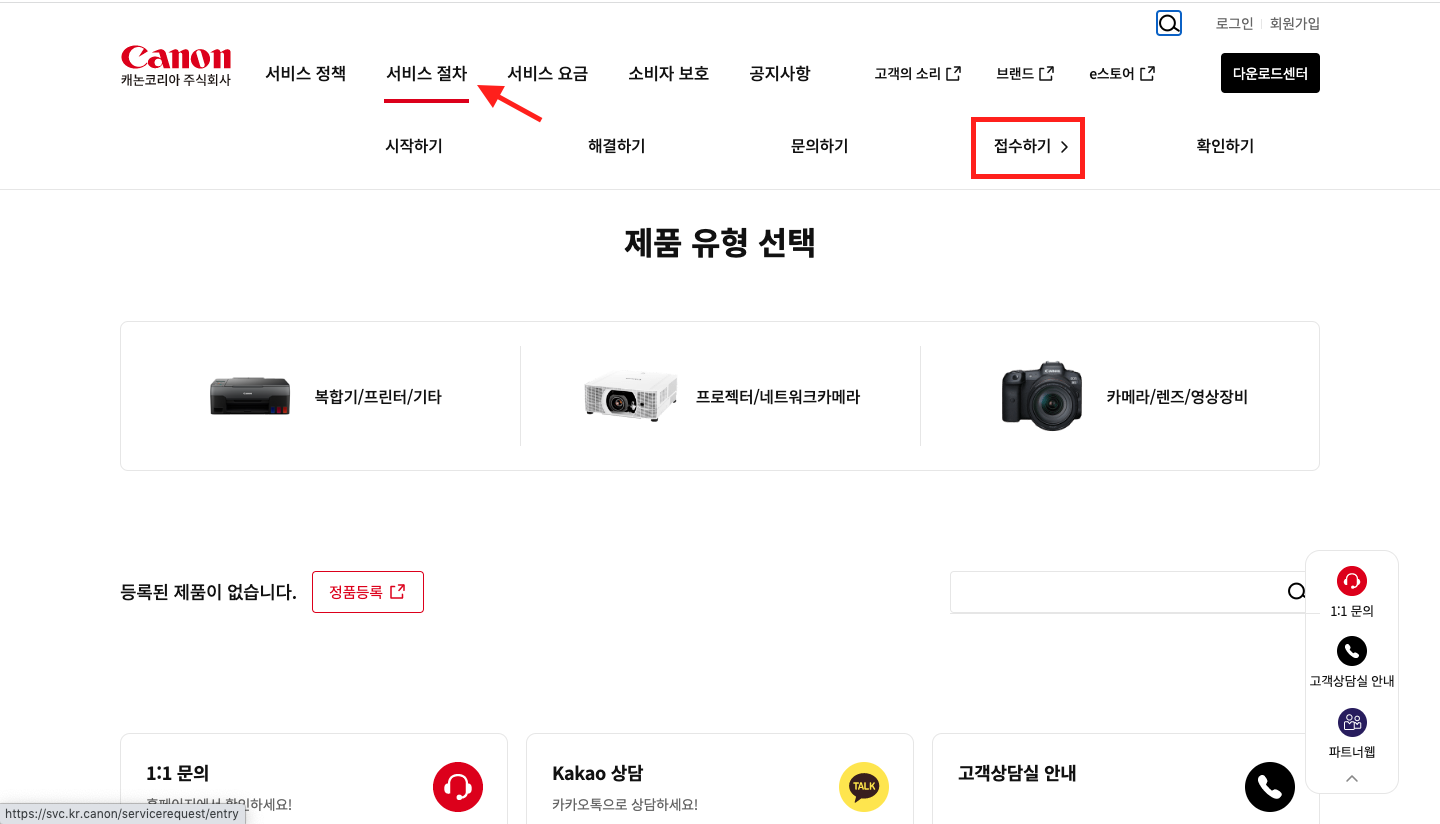Image resolution: width=1440 pixels, height=824 pixels.
Task: Click the red headset icon on 1:1 문의 card
Action: click(457, 787)
